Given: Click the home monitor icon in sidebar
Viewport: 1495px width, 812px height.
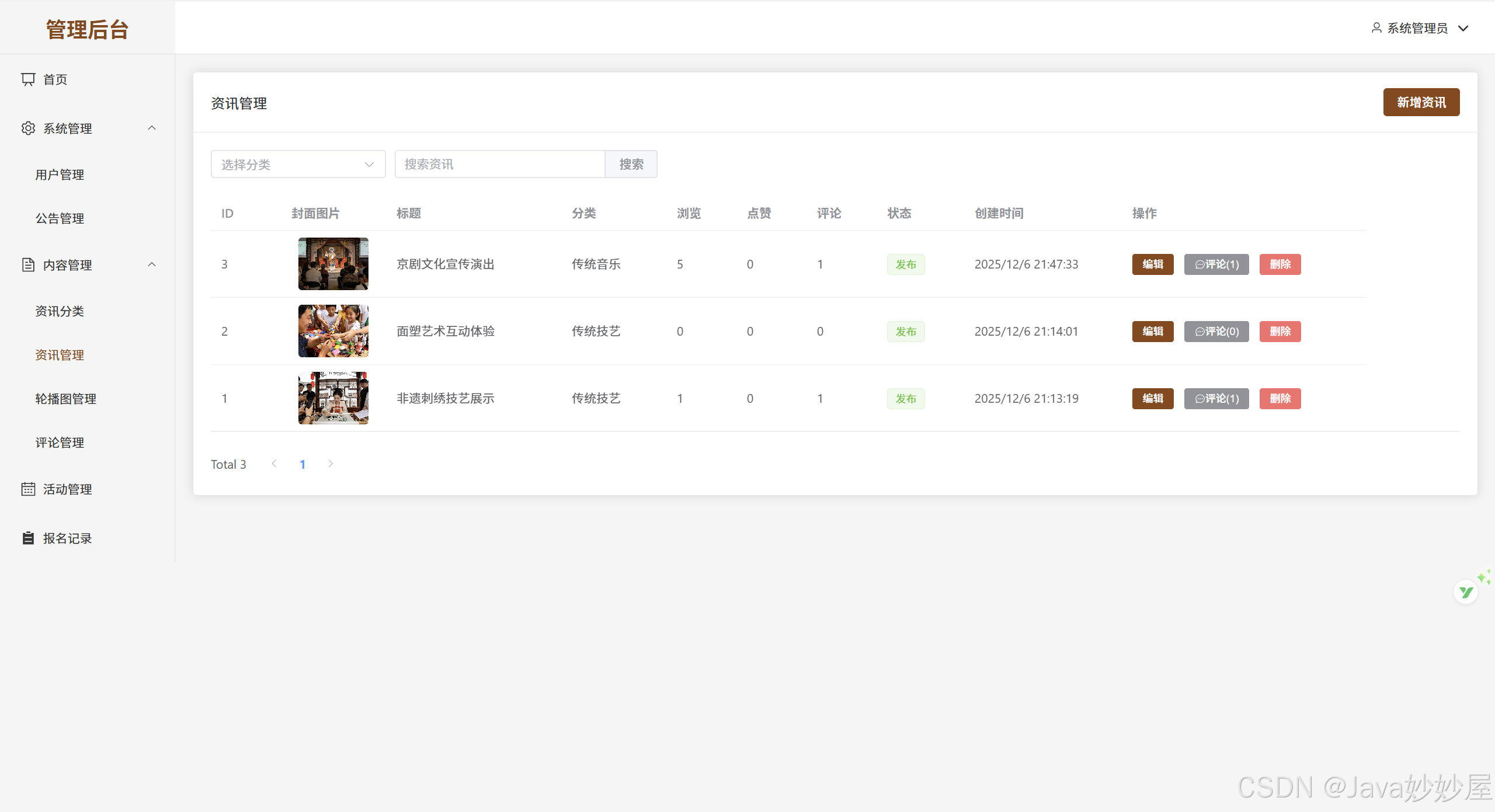Looking at the screenshot, I should tap(28, 79).
